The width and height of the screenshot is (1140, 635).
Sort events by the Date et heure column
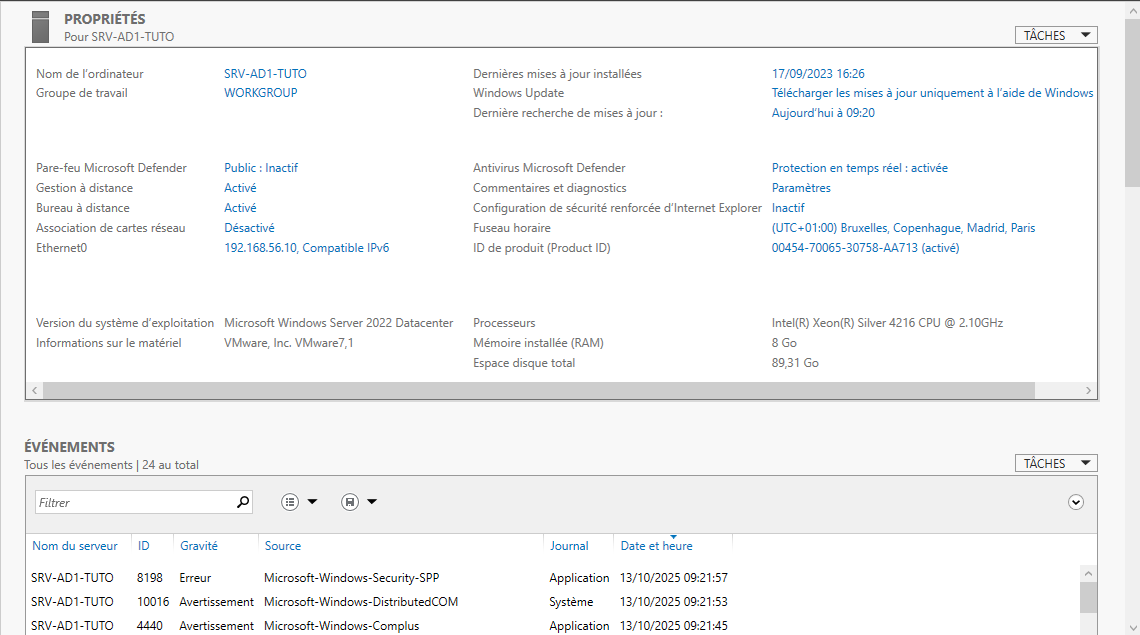(656, 546)
